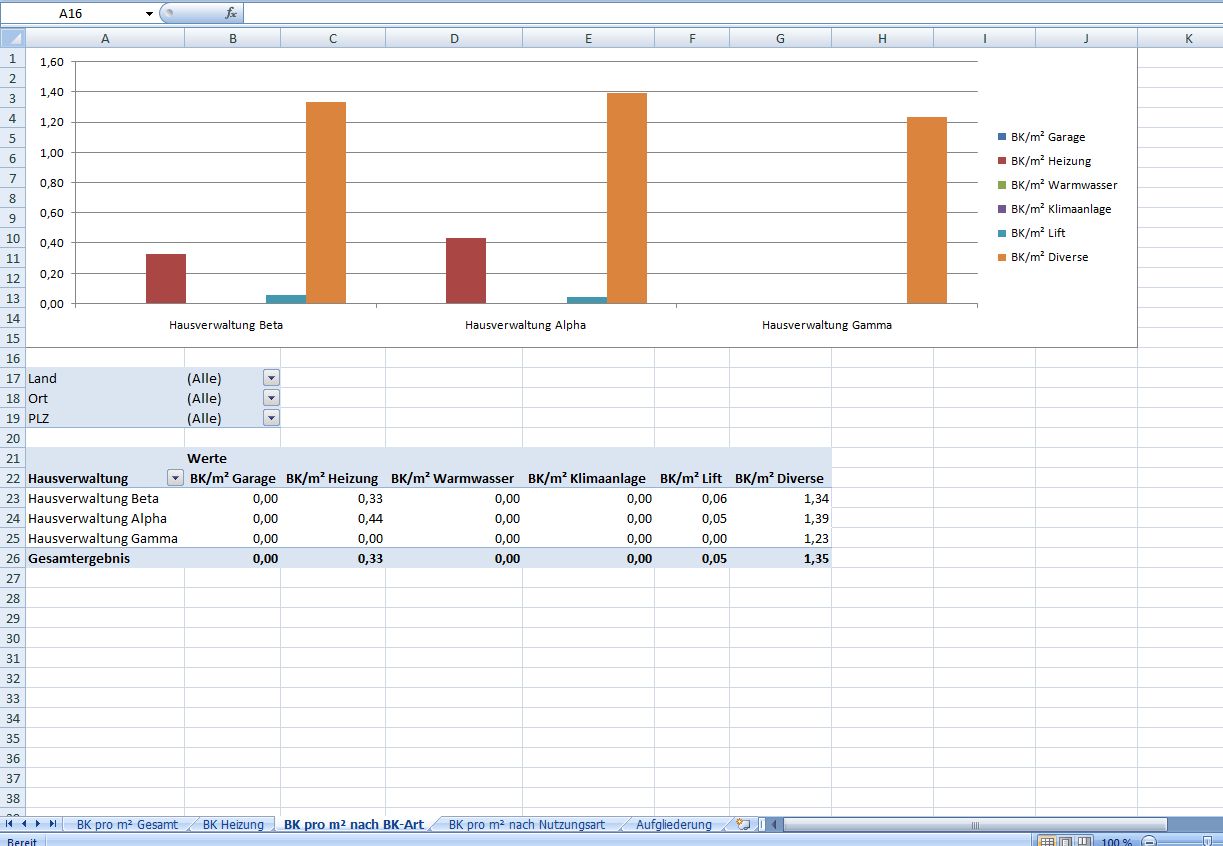Click the orange Diverse bar for Hausverwaltung Gamma
1223x846 pixels.
927,210
